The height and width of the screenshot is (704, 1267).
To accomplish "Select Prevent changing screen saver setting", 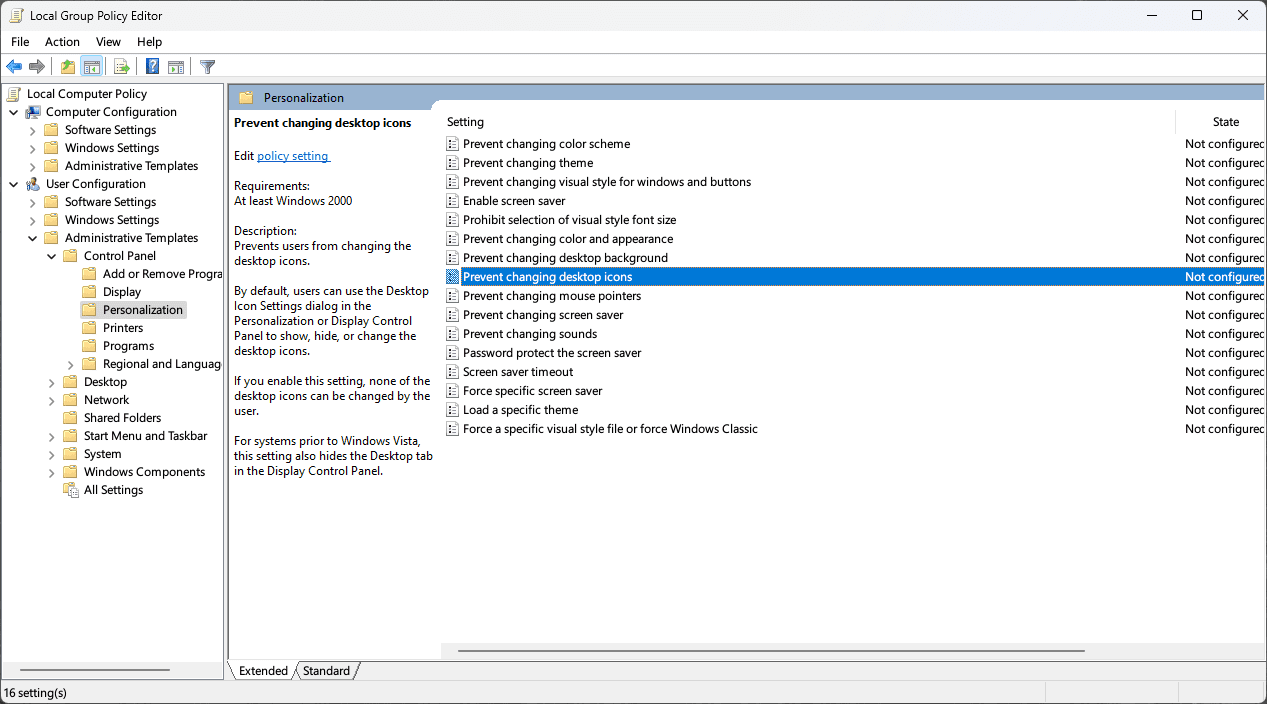I will pyautogui.click(x=543, y=315).
